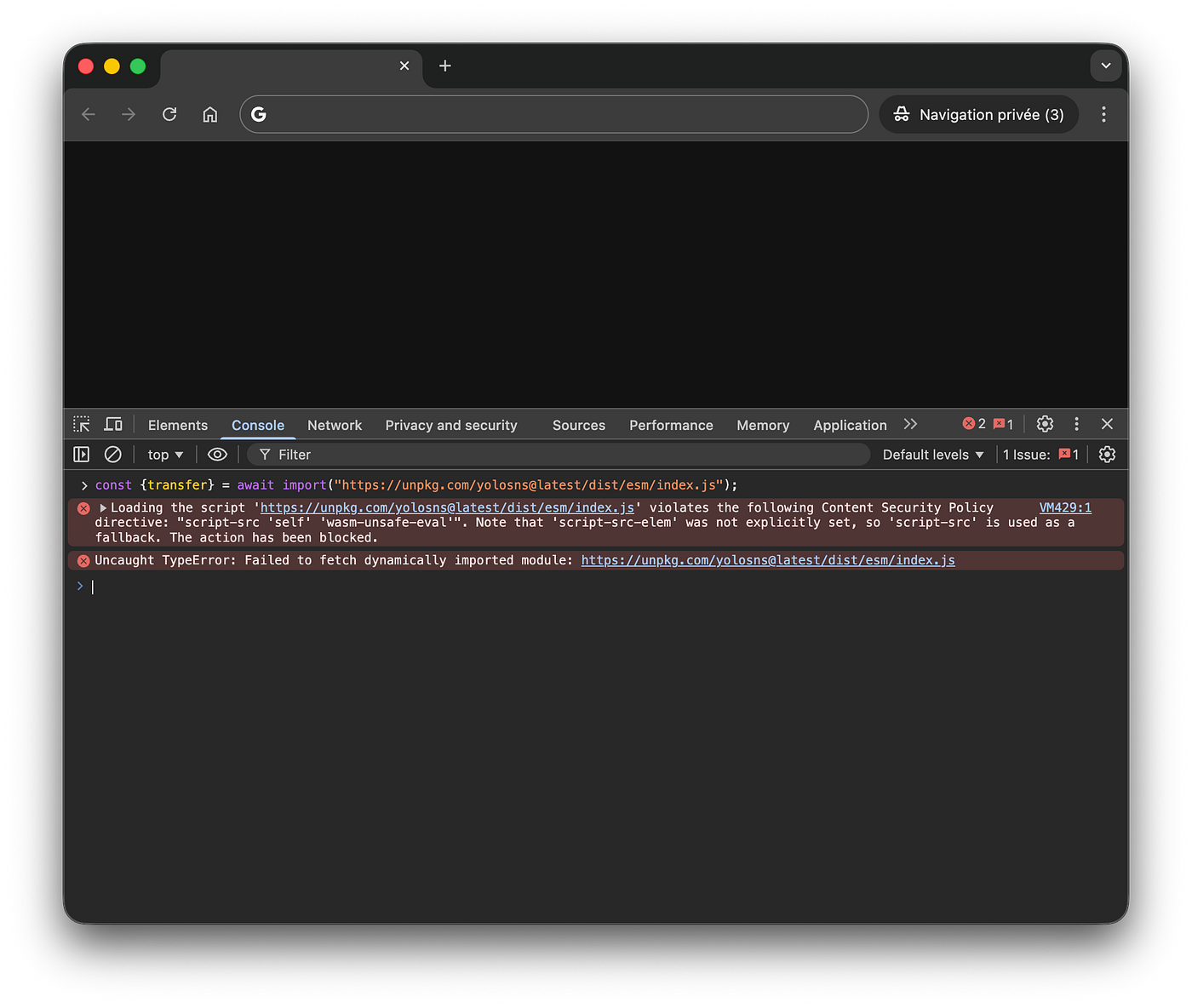The image size is (1192, 1008).
Task: Open the top frame context dropdown
Action: (164, 454)
